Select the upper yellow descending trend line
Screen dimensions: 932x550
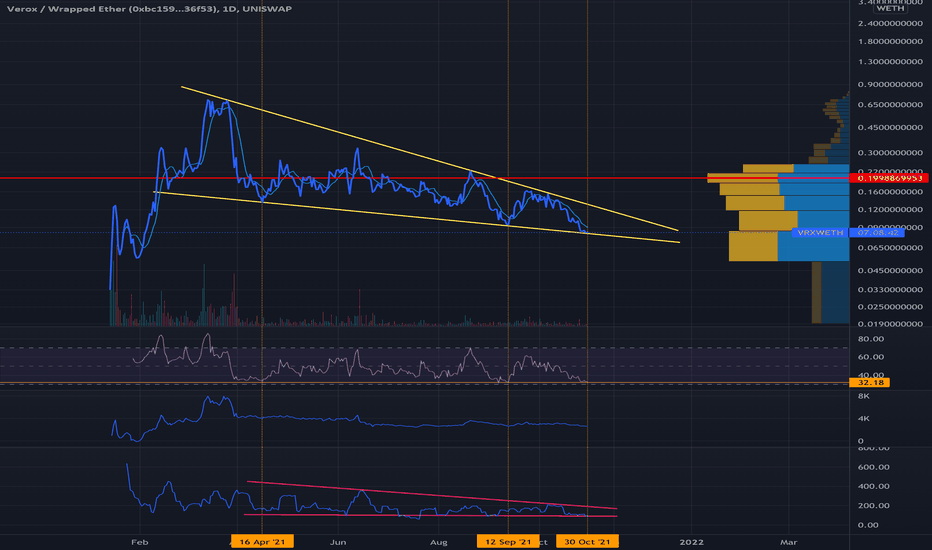click(x=429, y=158)
